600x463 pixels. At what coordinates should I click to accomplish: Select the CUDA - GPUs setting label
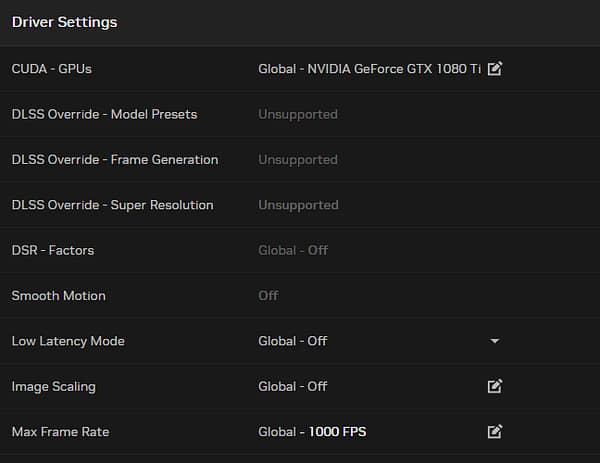pos(51,69)
